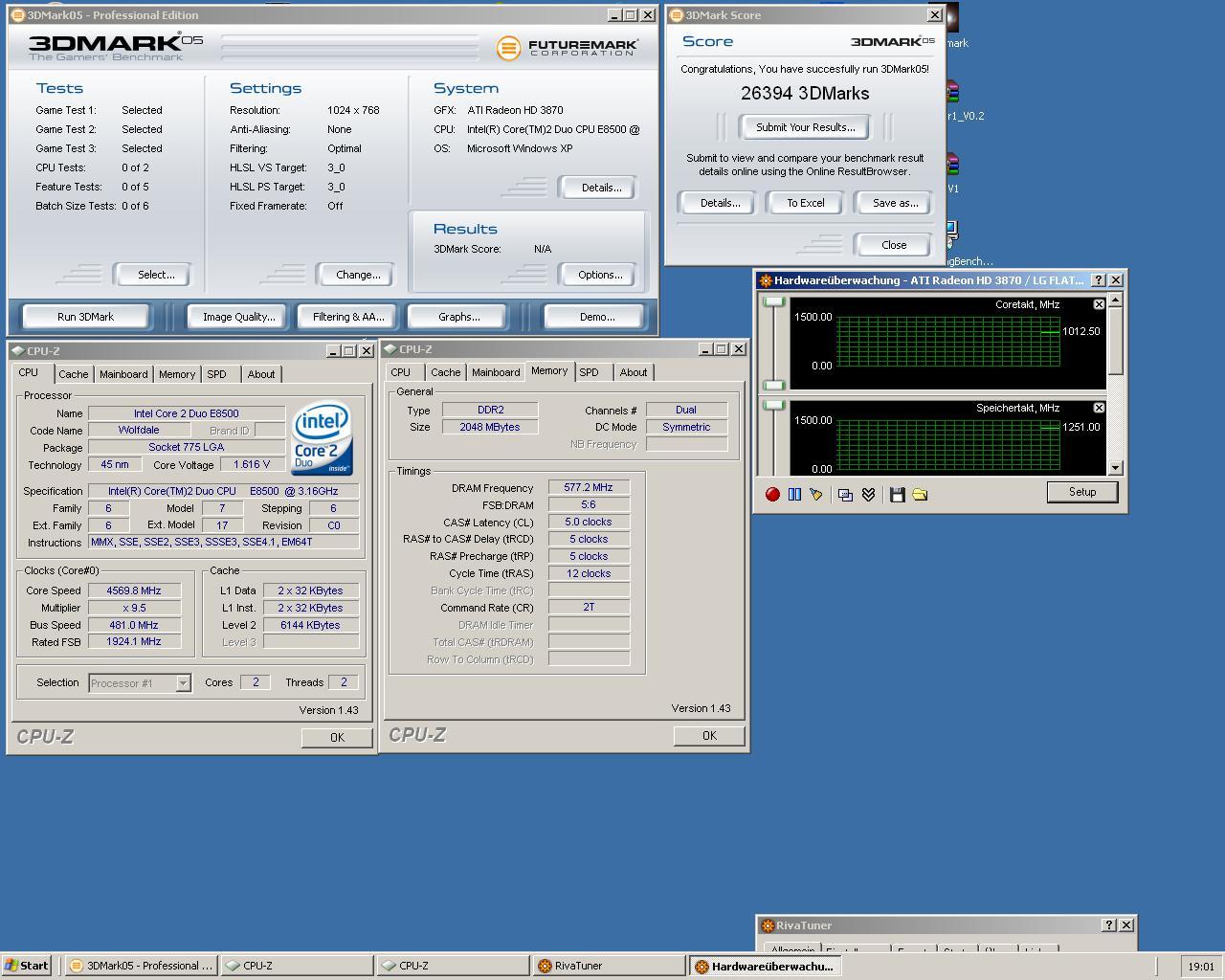Click the 19:01 system clock

pos(1200,967)
